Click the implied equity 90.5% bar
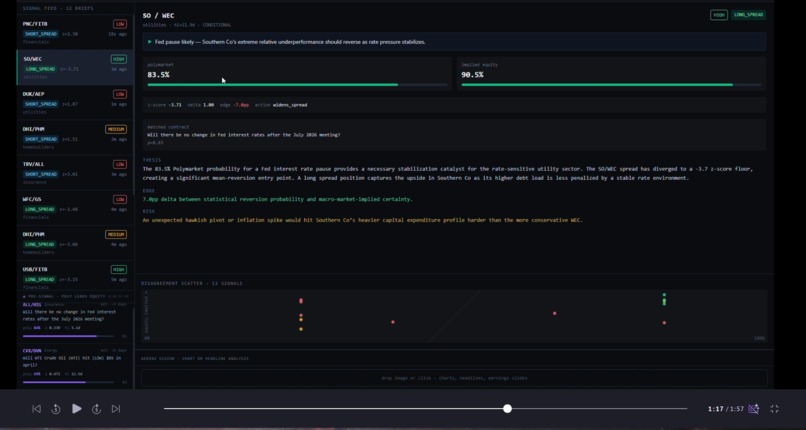This screenshot has height=430, width=806. [x=611, y=85]
